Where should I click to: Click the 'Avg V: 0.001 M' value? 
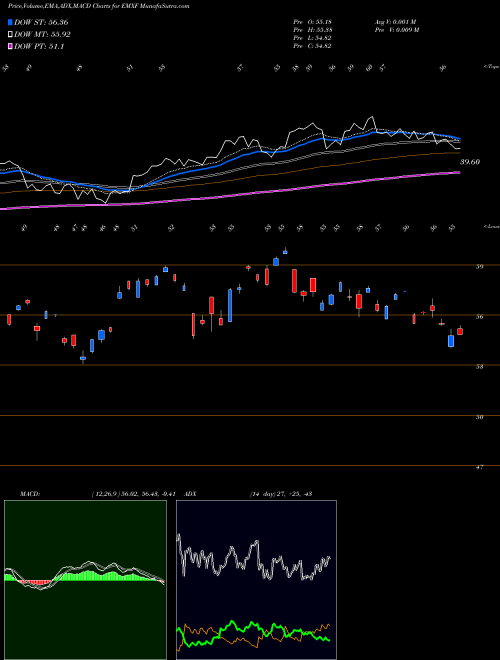click(x=396, y=22)
